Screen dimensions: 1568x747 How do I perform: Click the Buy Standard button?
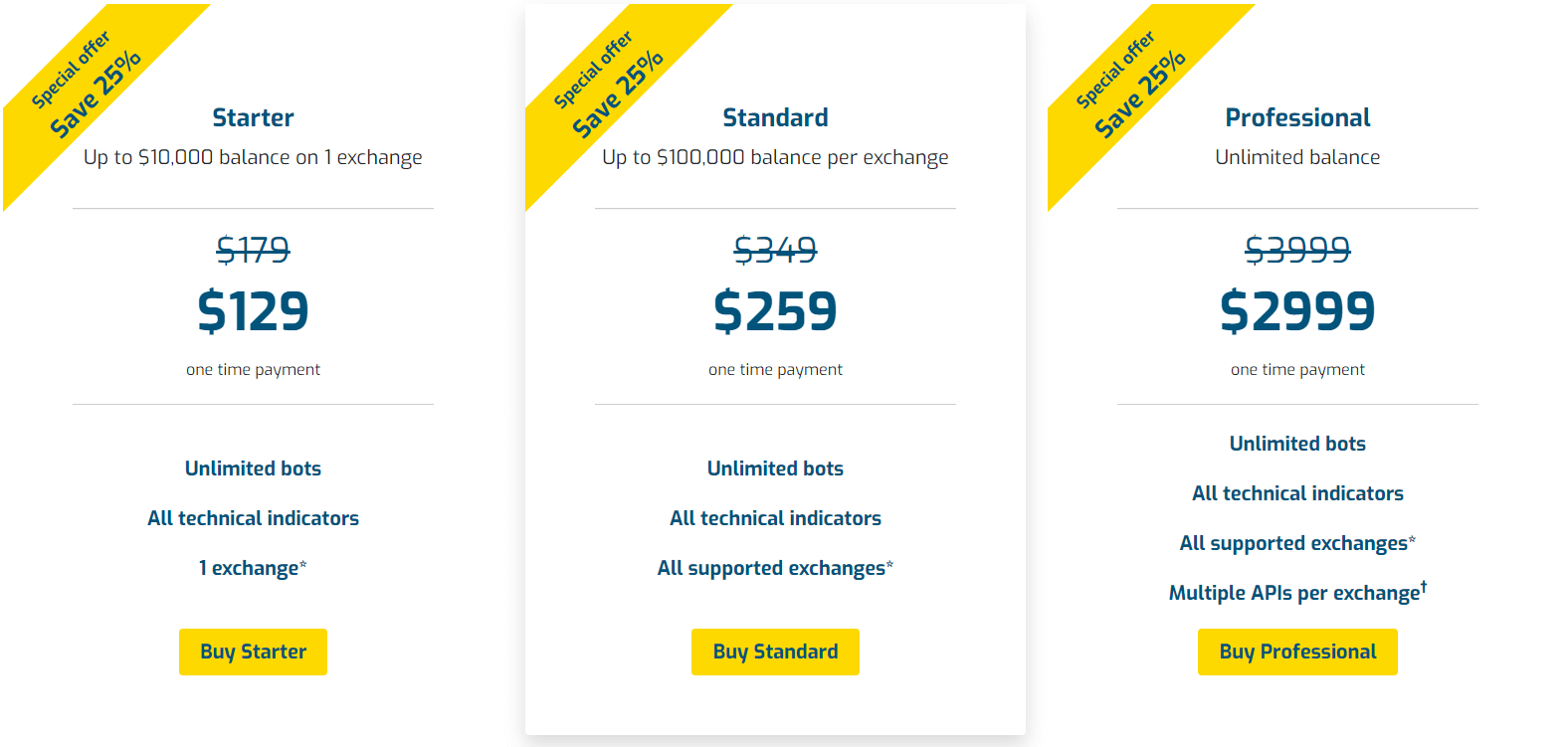775,652
